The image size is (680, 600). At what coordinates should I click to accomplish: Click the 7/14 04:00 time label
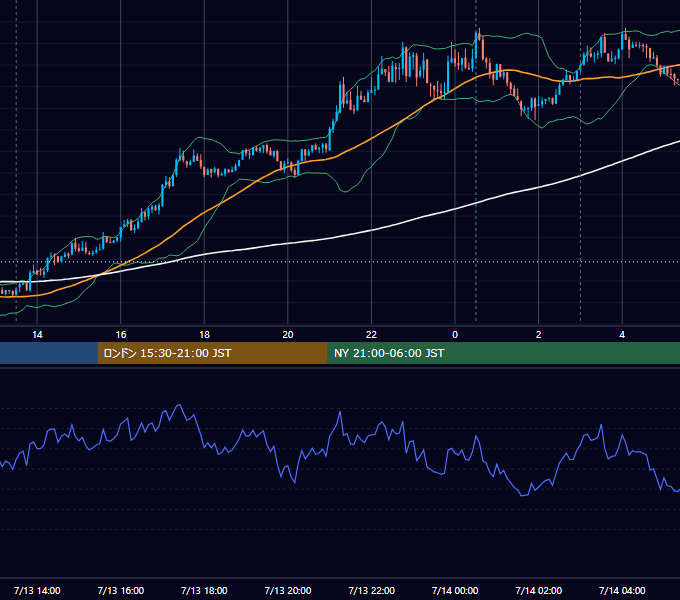pyautogui.click(x=622, y=590)
